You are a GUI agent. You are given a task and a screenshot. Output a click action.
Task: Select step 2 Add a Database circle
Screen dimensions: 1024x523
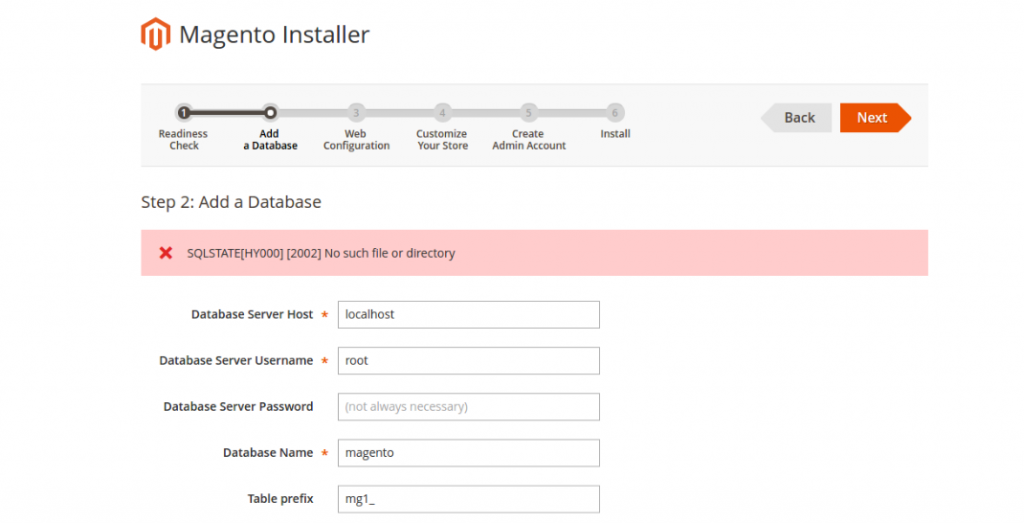click(x=270, y=113)
